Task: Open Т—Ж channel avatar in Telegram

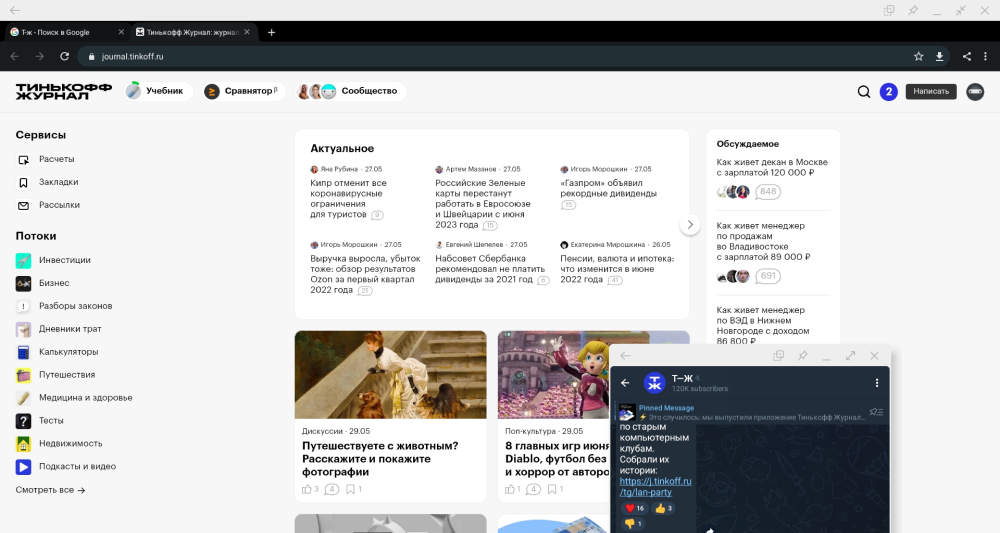Action: 654,383
